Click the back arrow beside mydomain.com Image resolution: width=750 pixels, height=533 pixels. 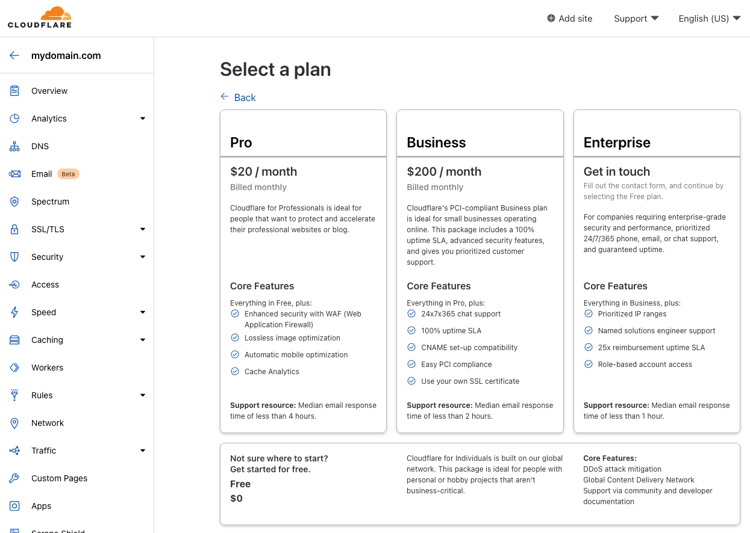(14, 56)
